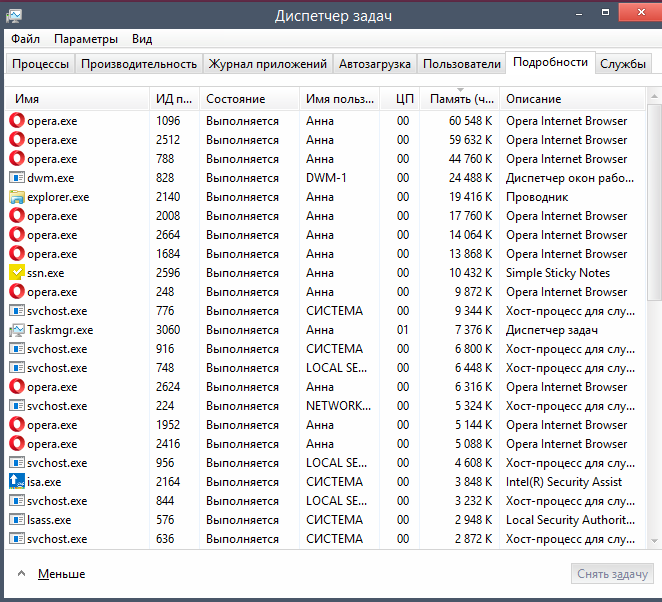Click the Intel(R) Security Assist description
Viewport: 662px width, 602px height.
click(x=564, y=482)
